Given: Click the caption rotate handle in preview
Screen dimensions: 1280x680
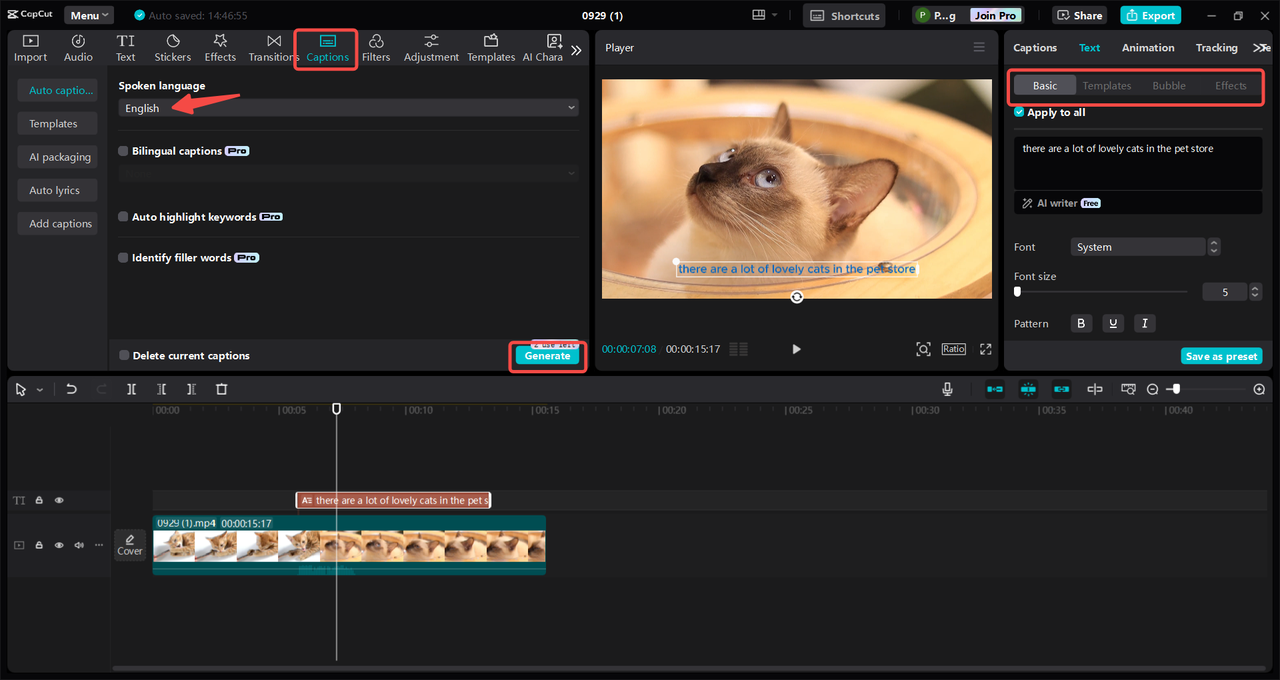Looking at the screenshot, I should pos(796,297).
